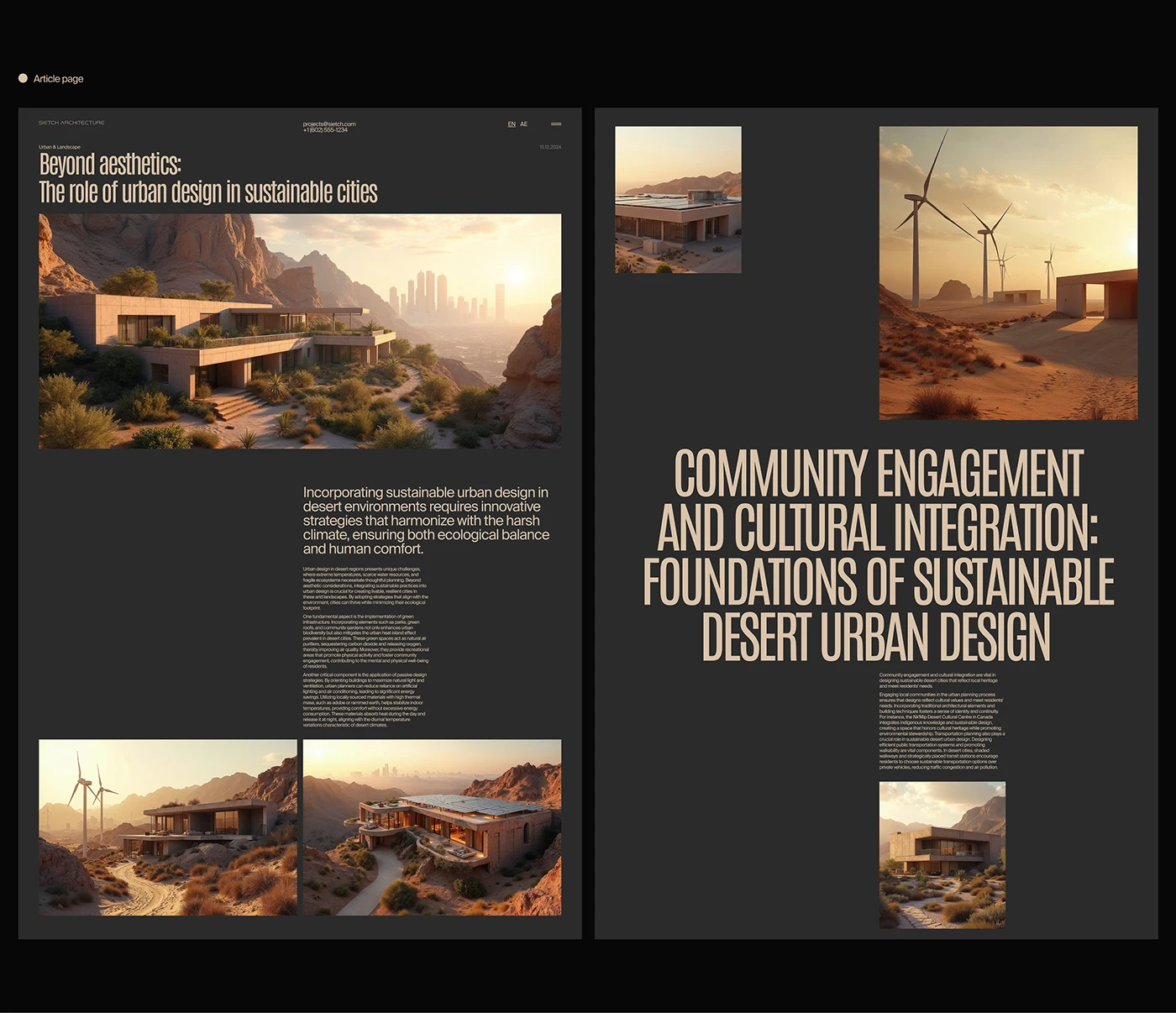Open the aerial solar-roof villa image
Viewport: 1176px width, 1013px height.
pyautogui.click(x=432, y=827)
